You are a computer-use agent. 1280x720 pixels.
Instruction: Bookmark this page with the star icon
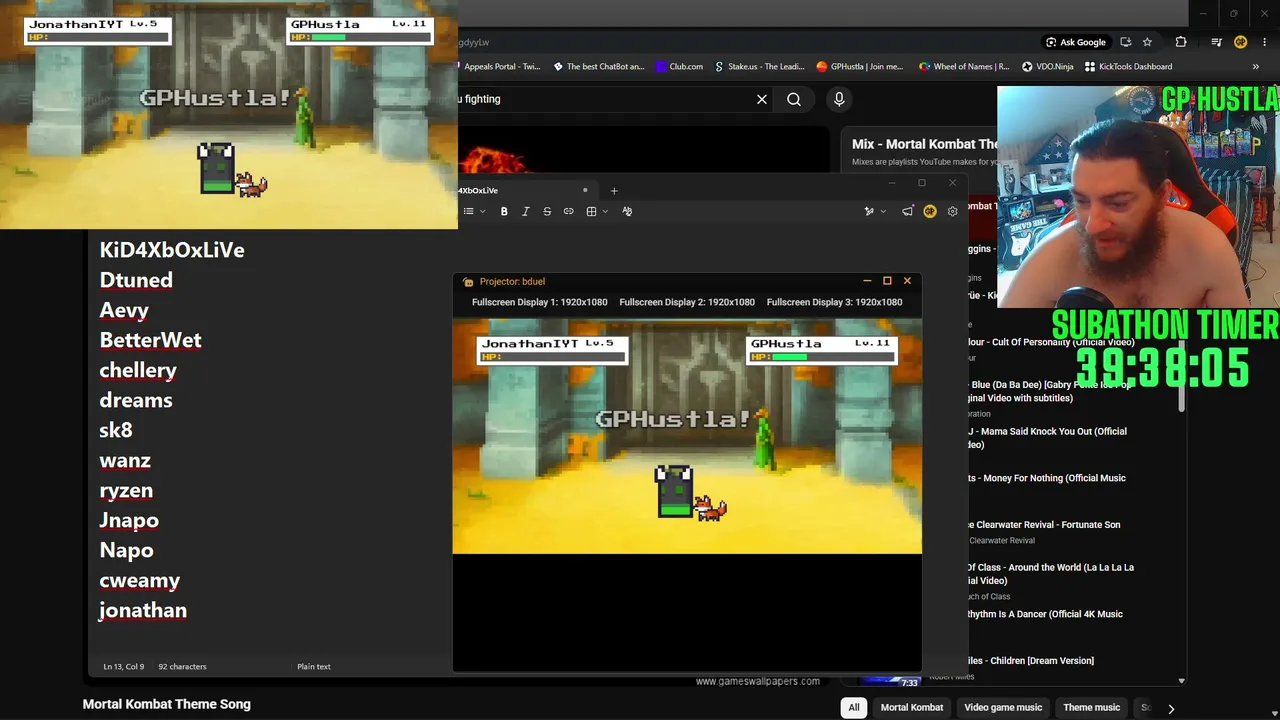1147,42
